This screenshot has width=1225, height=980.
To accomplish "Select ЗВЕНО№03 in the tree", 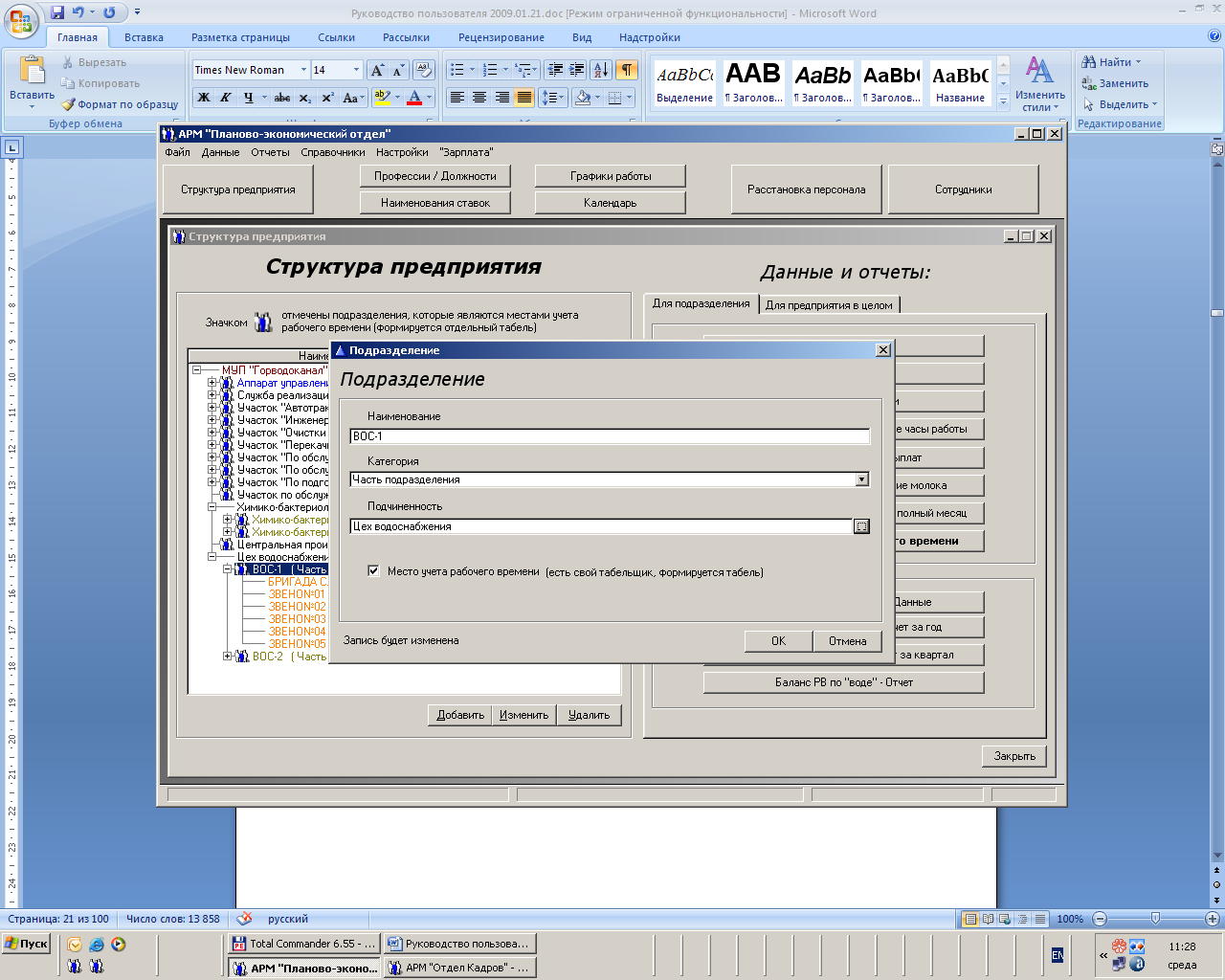I will [297, 619].
